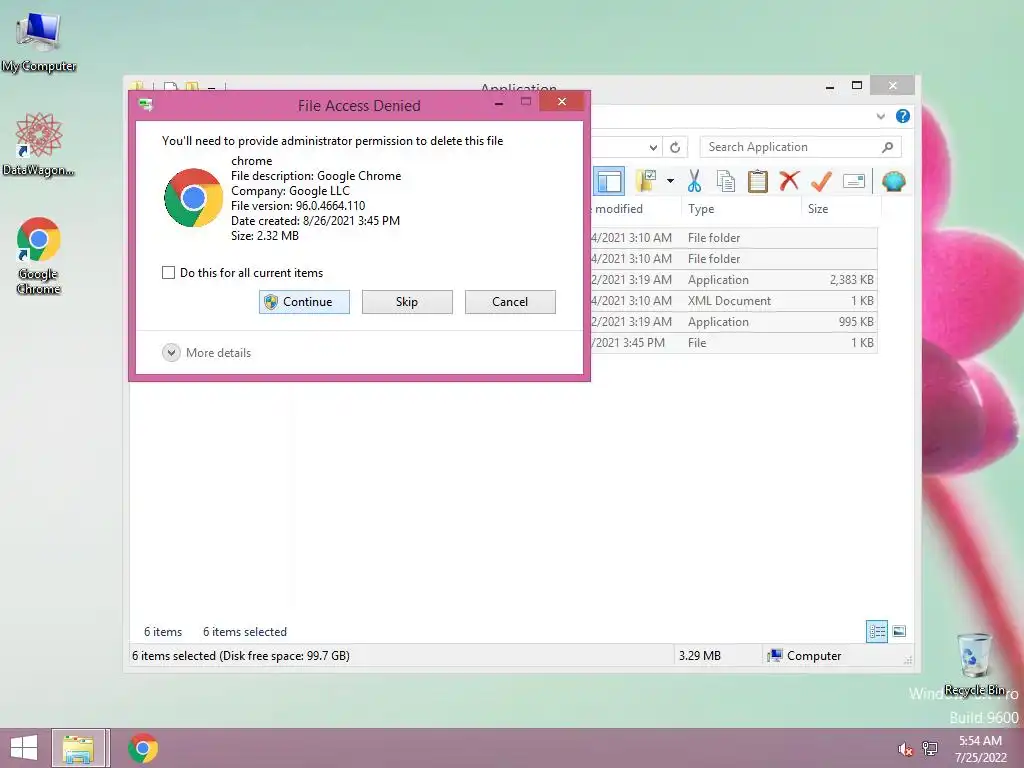
Task: Open the address bar history dropdown
Action: (x=652, y=148)
